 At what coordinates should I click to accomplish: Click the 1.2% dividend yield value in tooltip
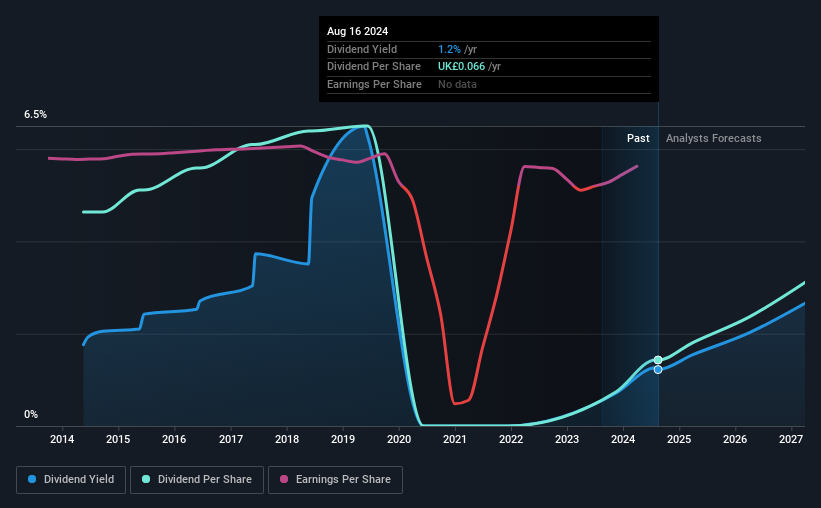click(x=449, y=49)
